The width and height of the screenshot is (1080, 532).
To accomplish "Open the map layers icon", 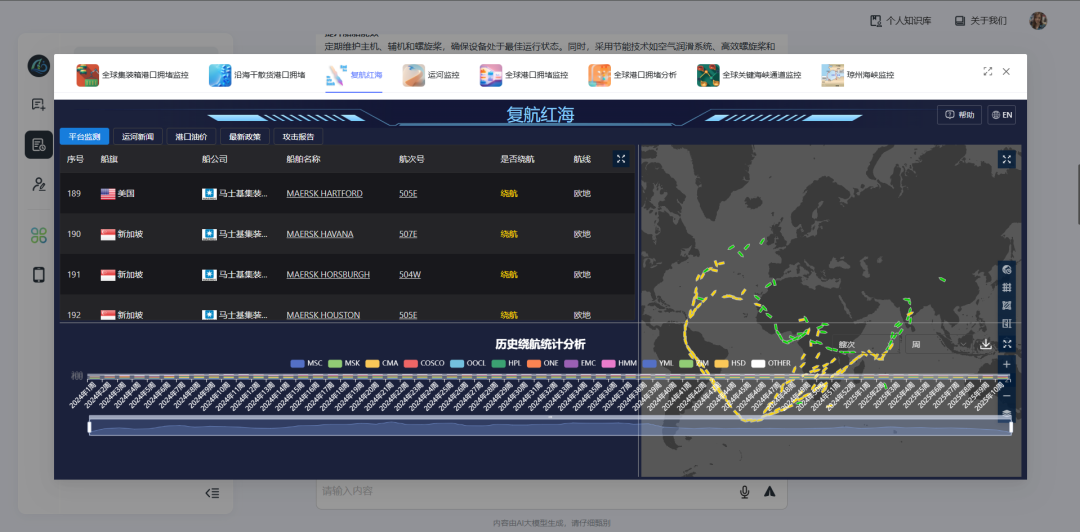I will click(1006, 413).
